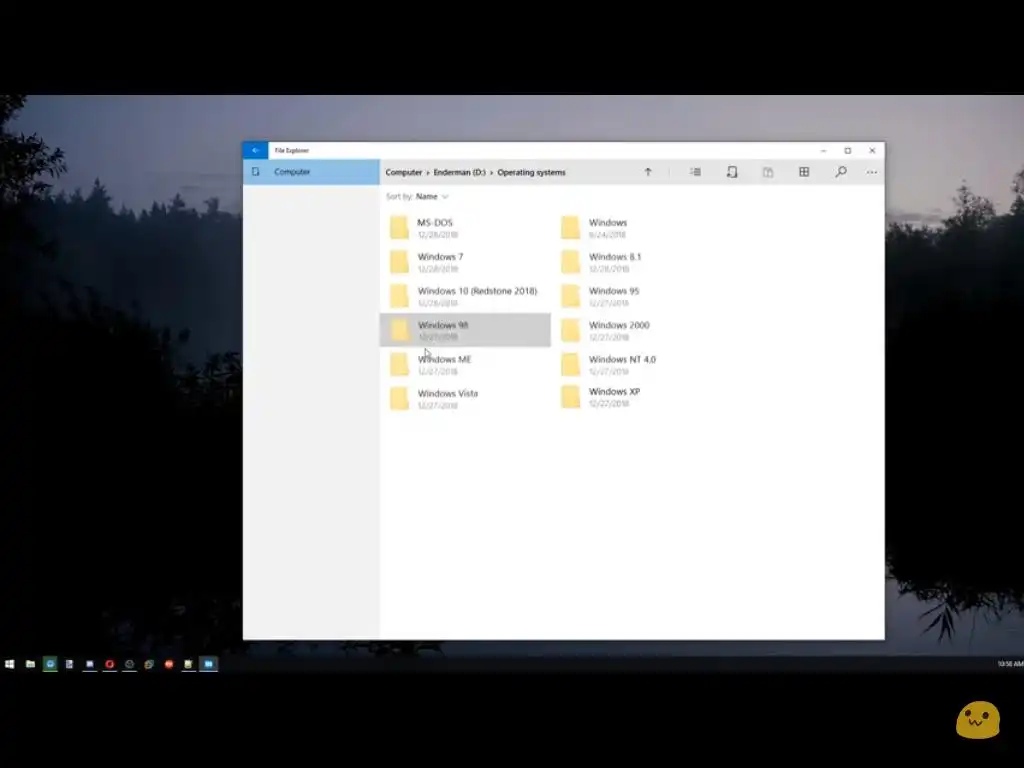Navigate to Enderman (D:) breadcrumb
The width and height of the screenshot is (1024, 768).
click(x=460, y=172)
